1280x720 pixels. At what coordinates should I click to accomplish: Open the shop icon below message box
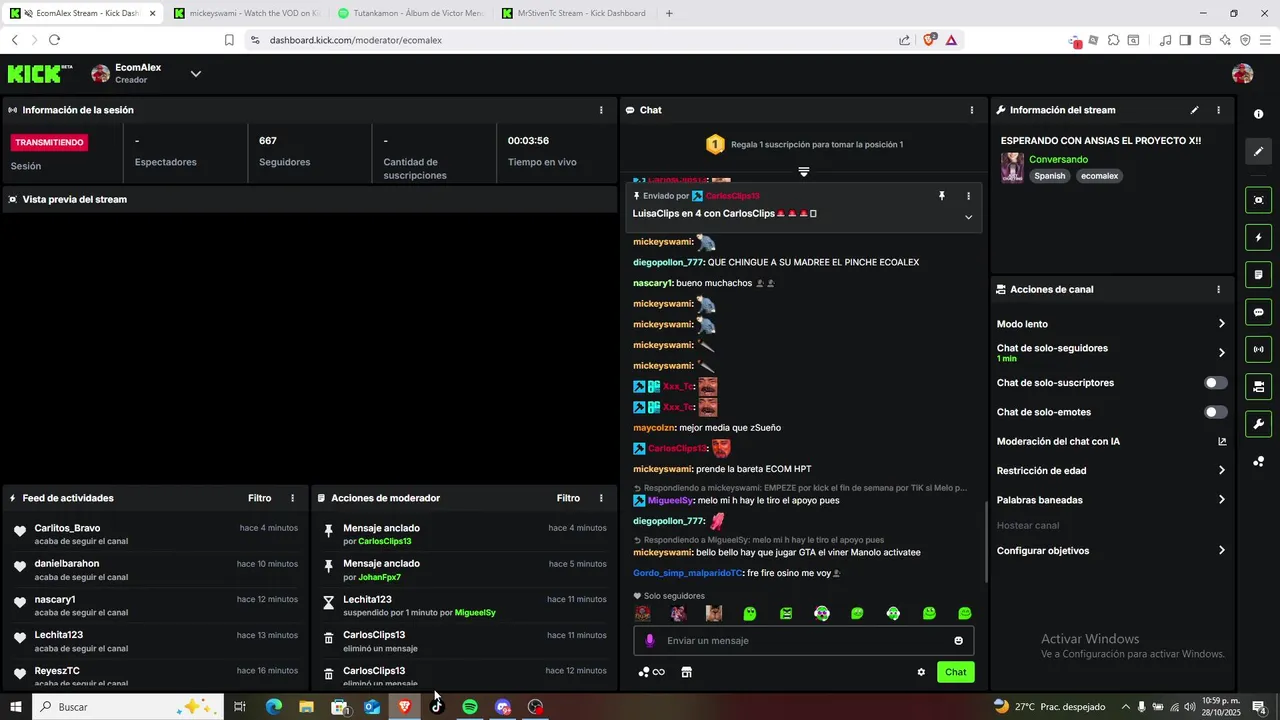click(x=686, y=672)
